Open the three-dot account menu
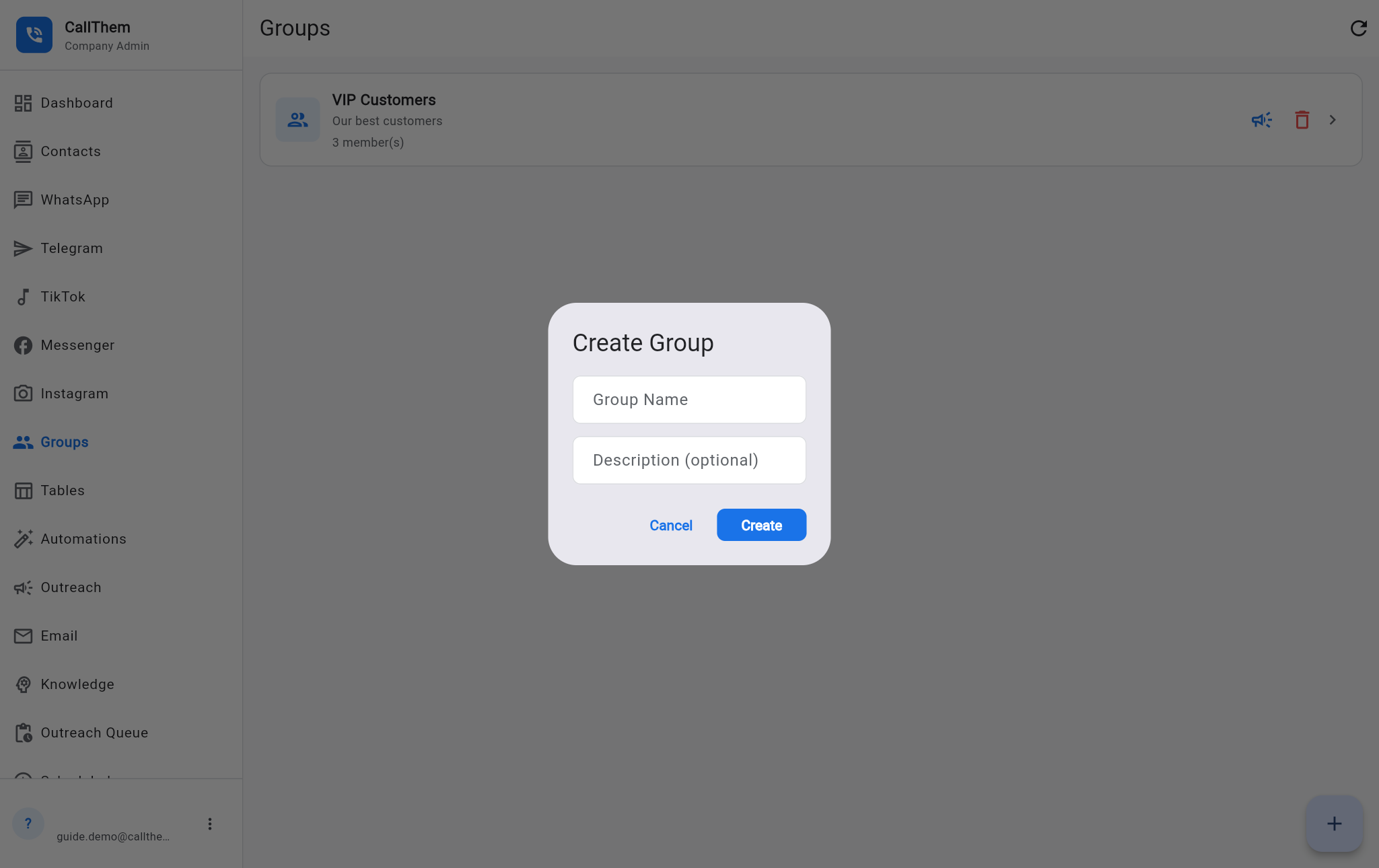This screenshot has width=1379, height=868. pos(210,824)
